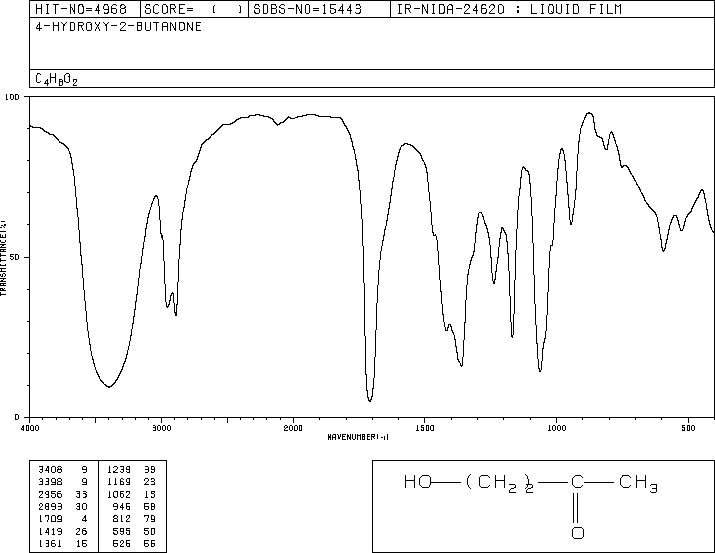Click the IR-NIDA-24620 : LIQUID FILM label
This screenshot has width=715, height=553.
[x=509, y=9]
